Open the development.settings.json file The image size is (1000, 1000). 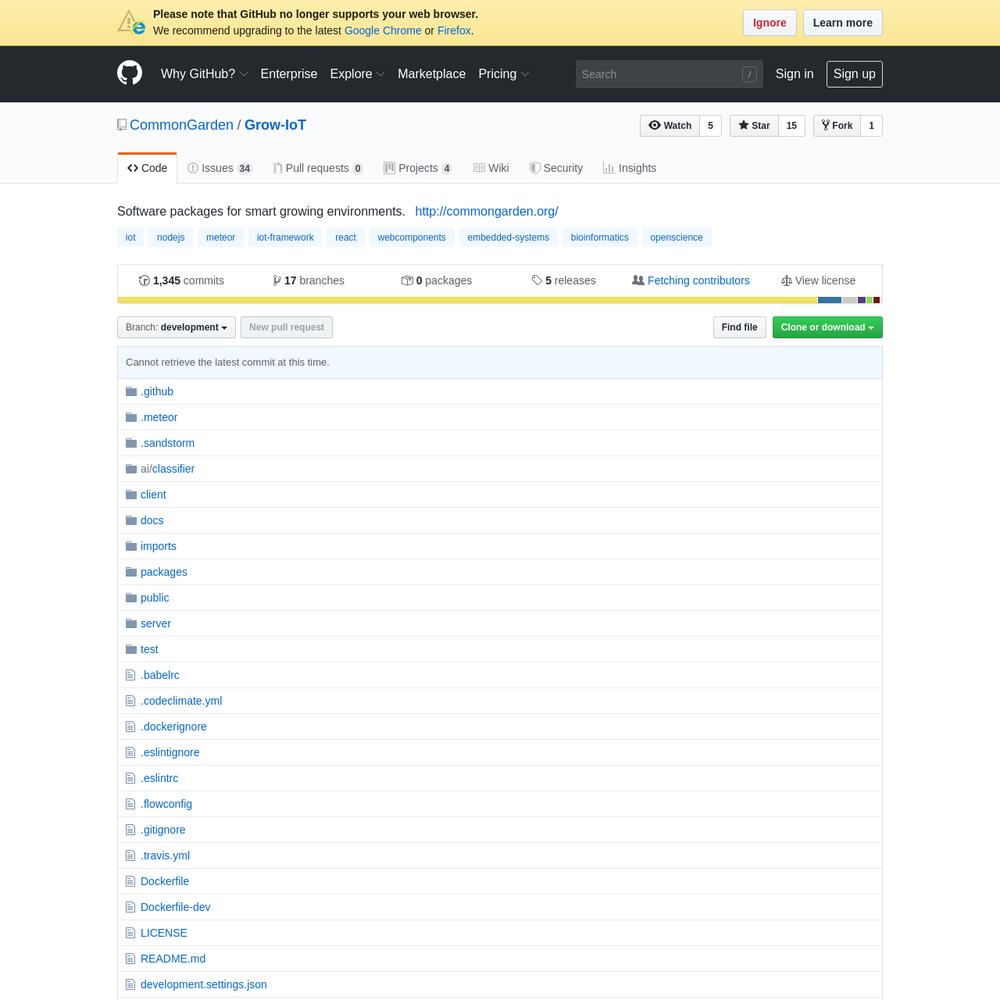(203, 985)
